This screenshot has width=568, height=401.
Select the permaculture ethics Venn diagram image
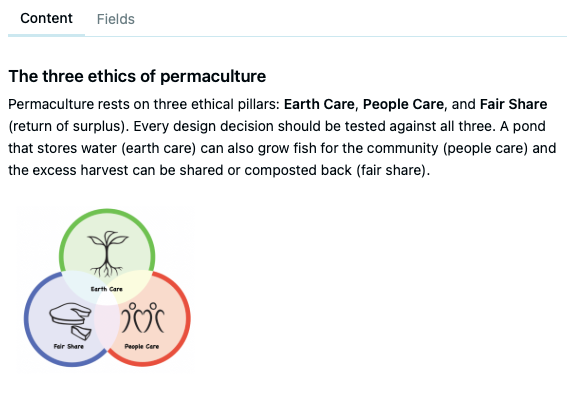[107, 289]
